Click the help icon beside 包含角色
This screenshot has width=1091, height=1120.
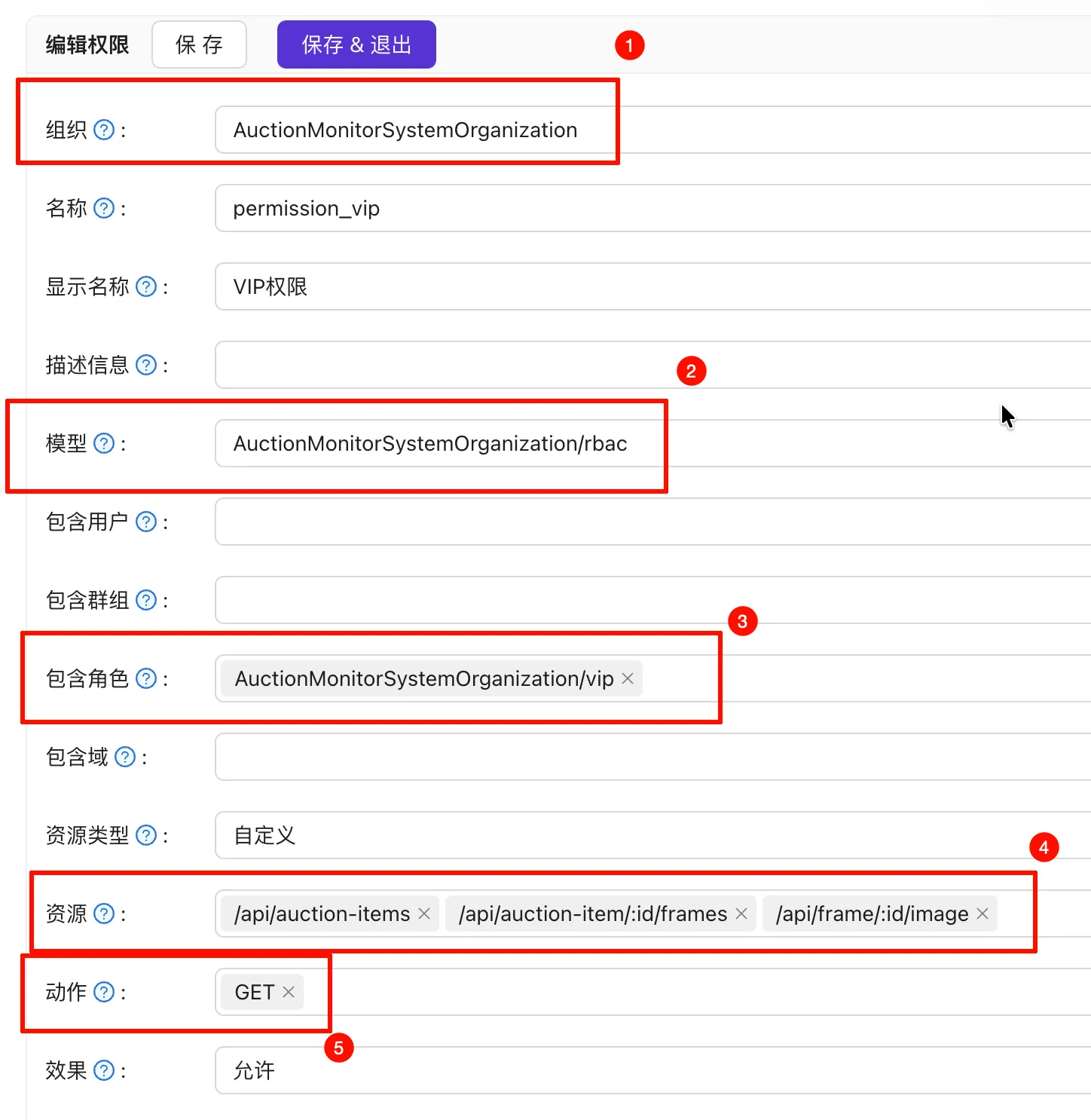(x=146, y=678)
